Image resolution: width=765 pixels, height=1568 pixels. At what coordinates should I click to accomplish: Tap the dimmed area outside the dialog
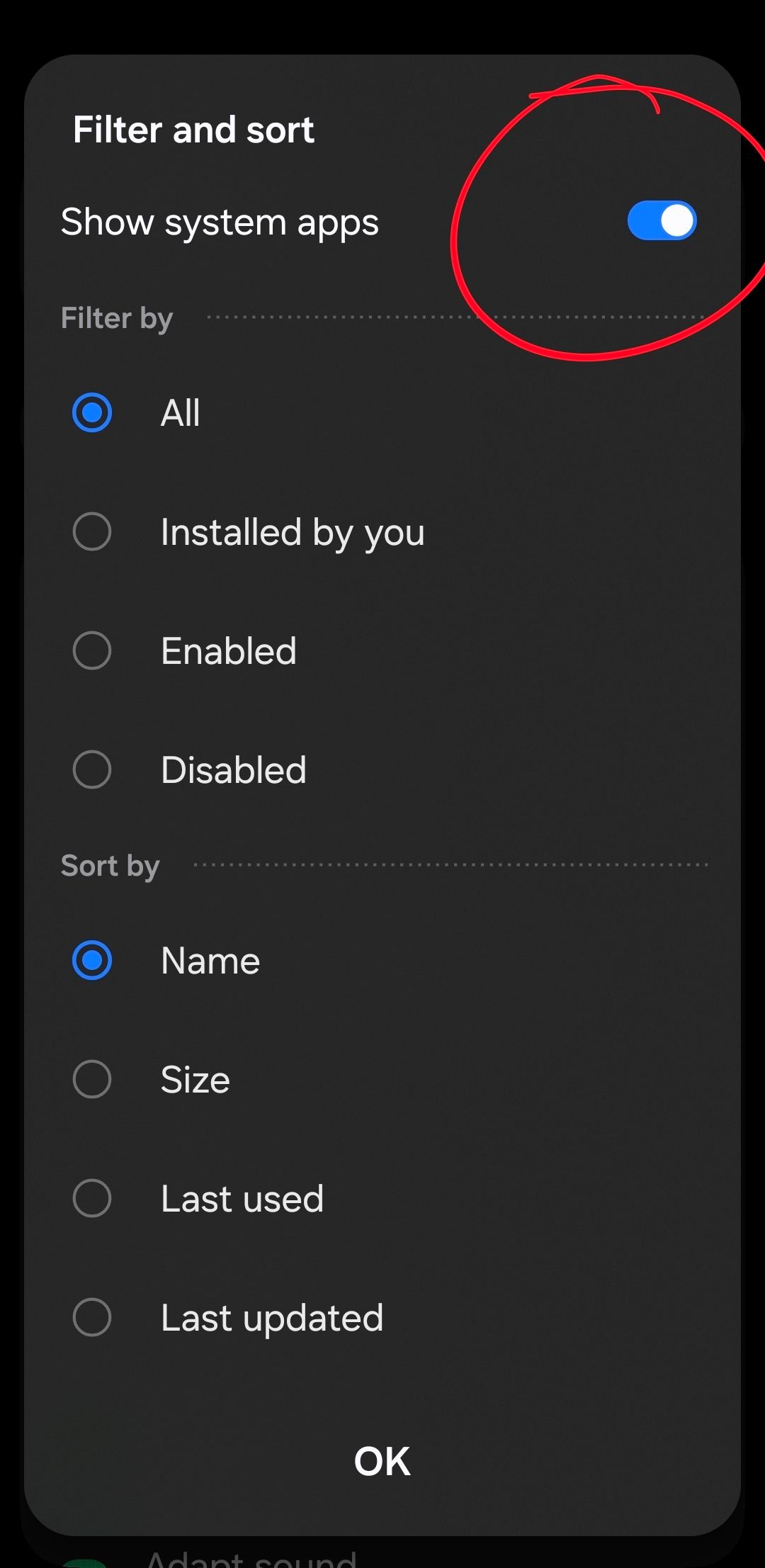[x=382, y=21]
